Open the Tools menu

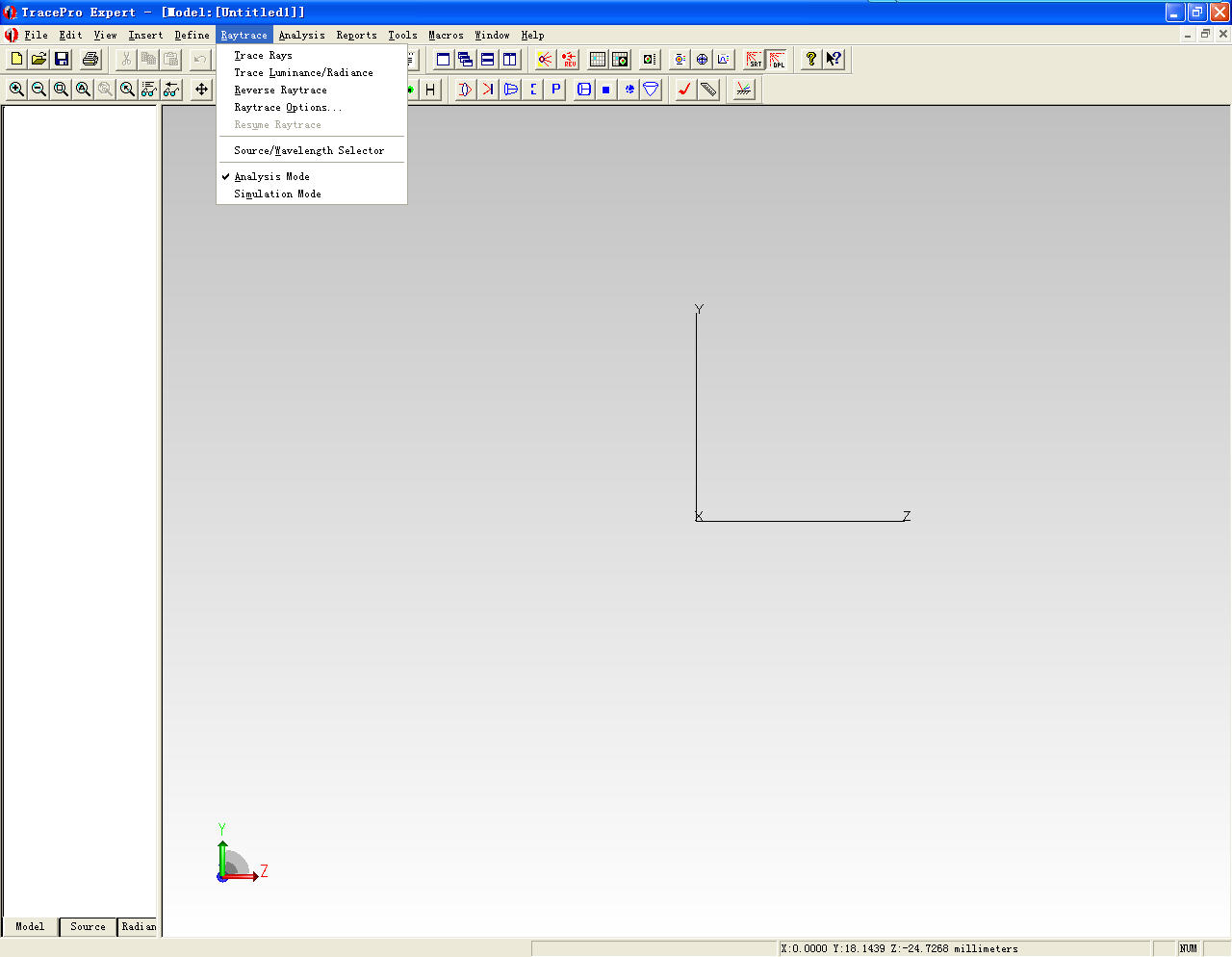pos(402,35)
